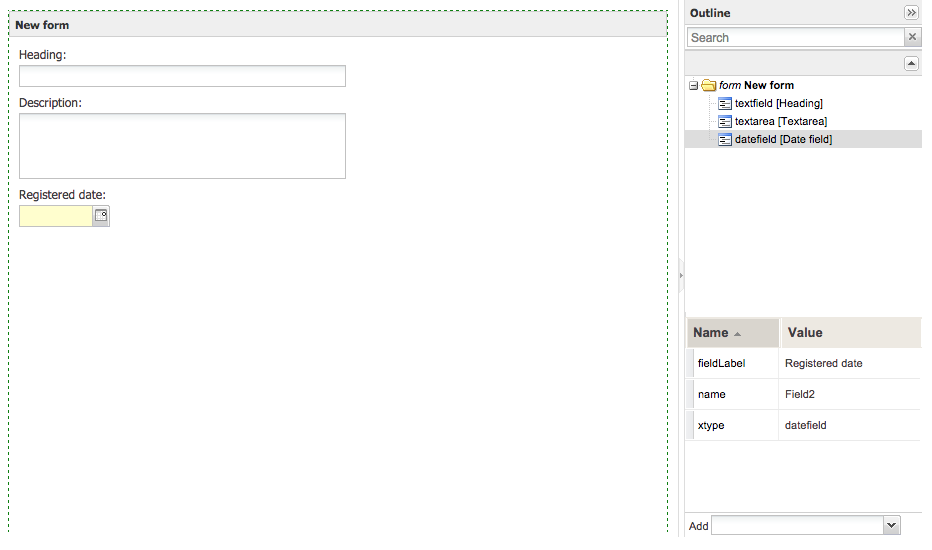The image size is (932, 550).
Task: Click the up-arrow button above outline tree
Action: [911, 64]
